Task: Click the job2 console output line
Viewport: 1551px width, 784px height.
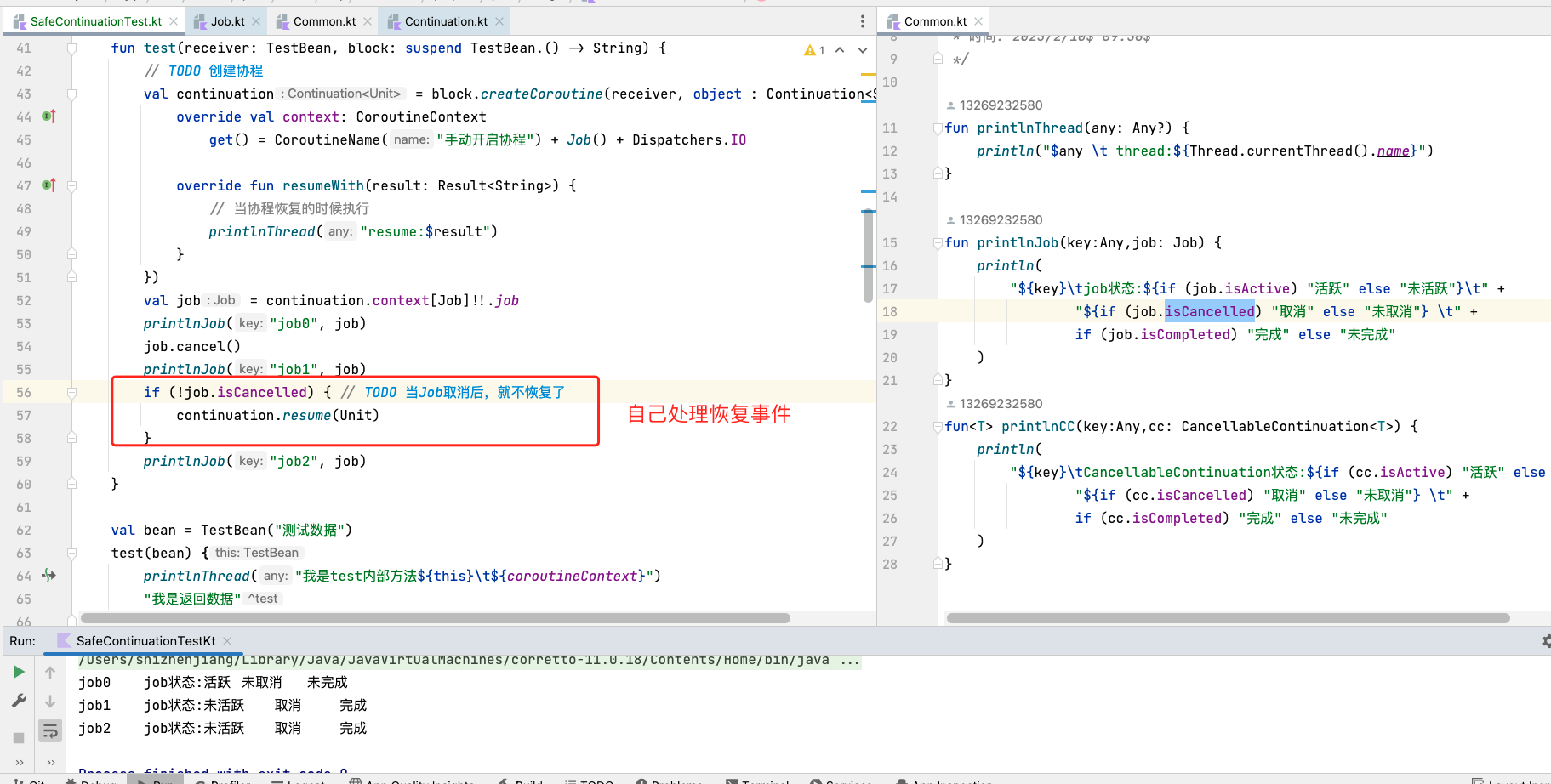Action: pos(222,728)
